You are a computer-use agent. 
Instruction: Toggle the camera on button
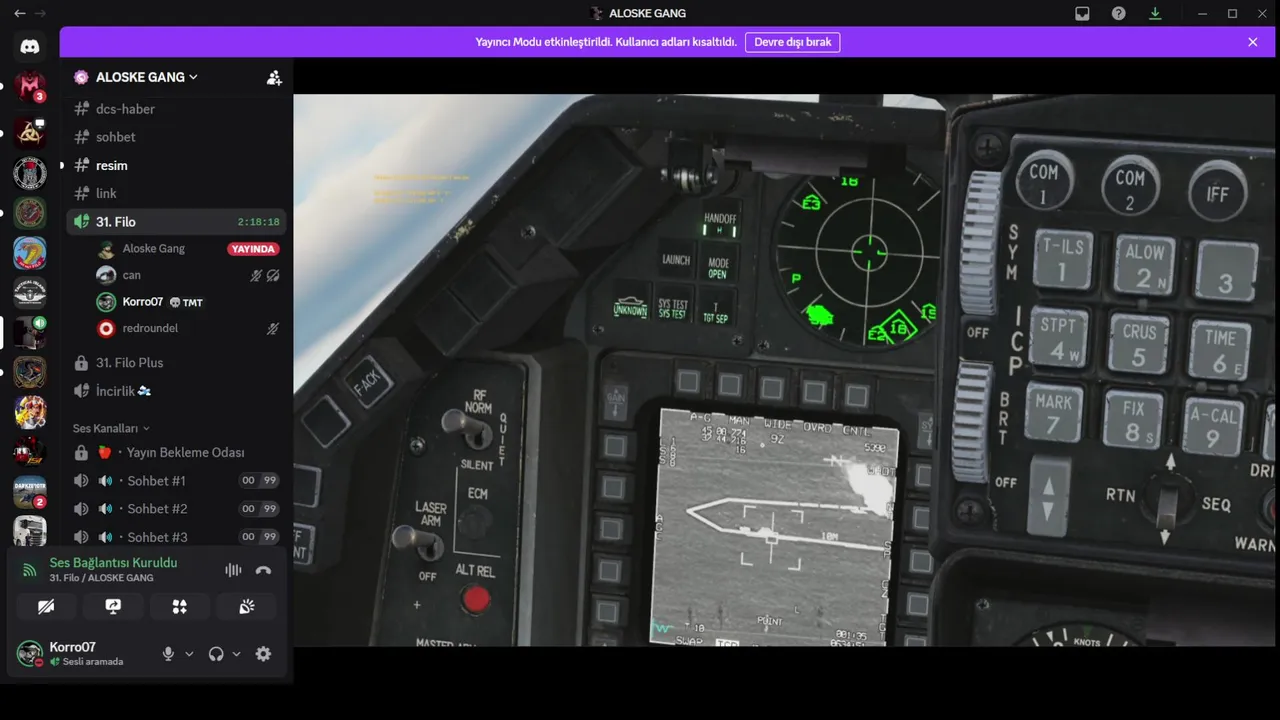click(46, 606)
